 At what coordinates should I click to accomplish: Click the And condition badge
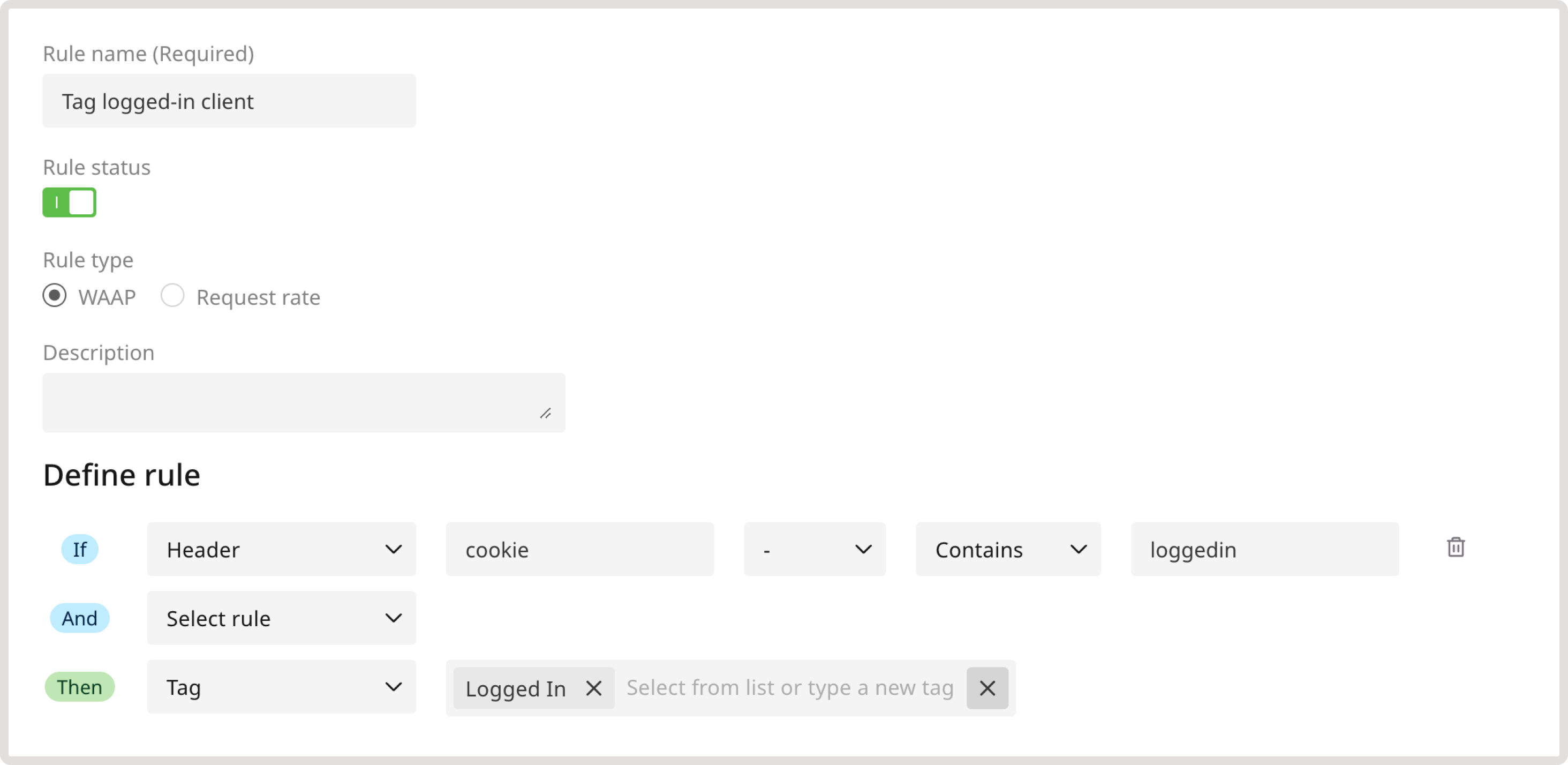click(80, 618)
